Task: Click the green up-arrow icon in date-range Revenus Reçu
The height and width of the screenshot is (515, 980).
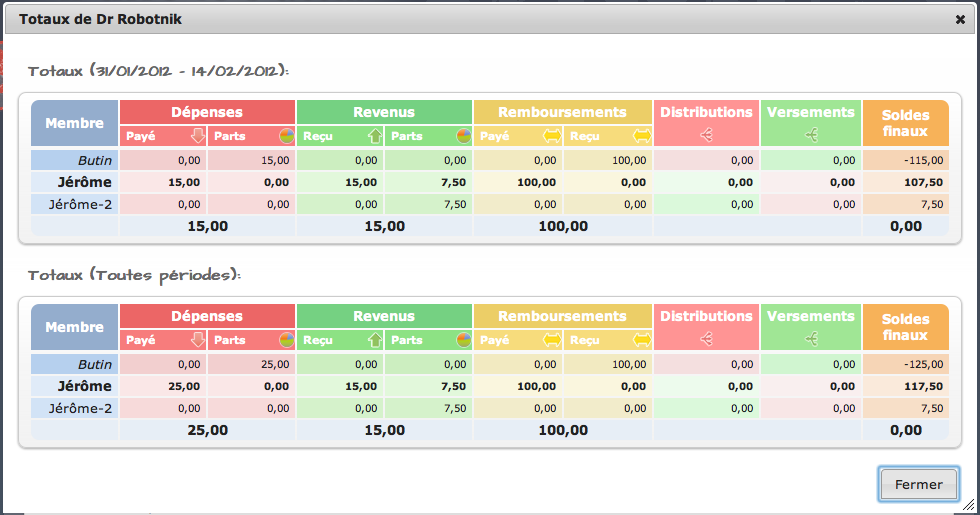Action: coord(375,136)
